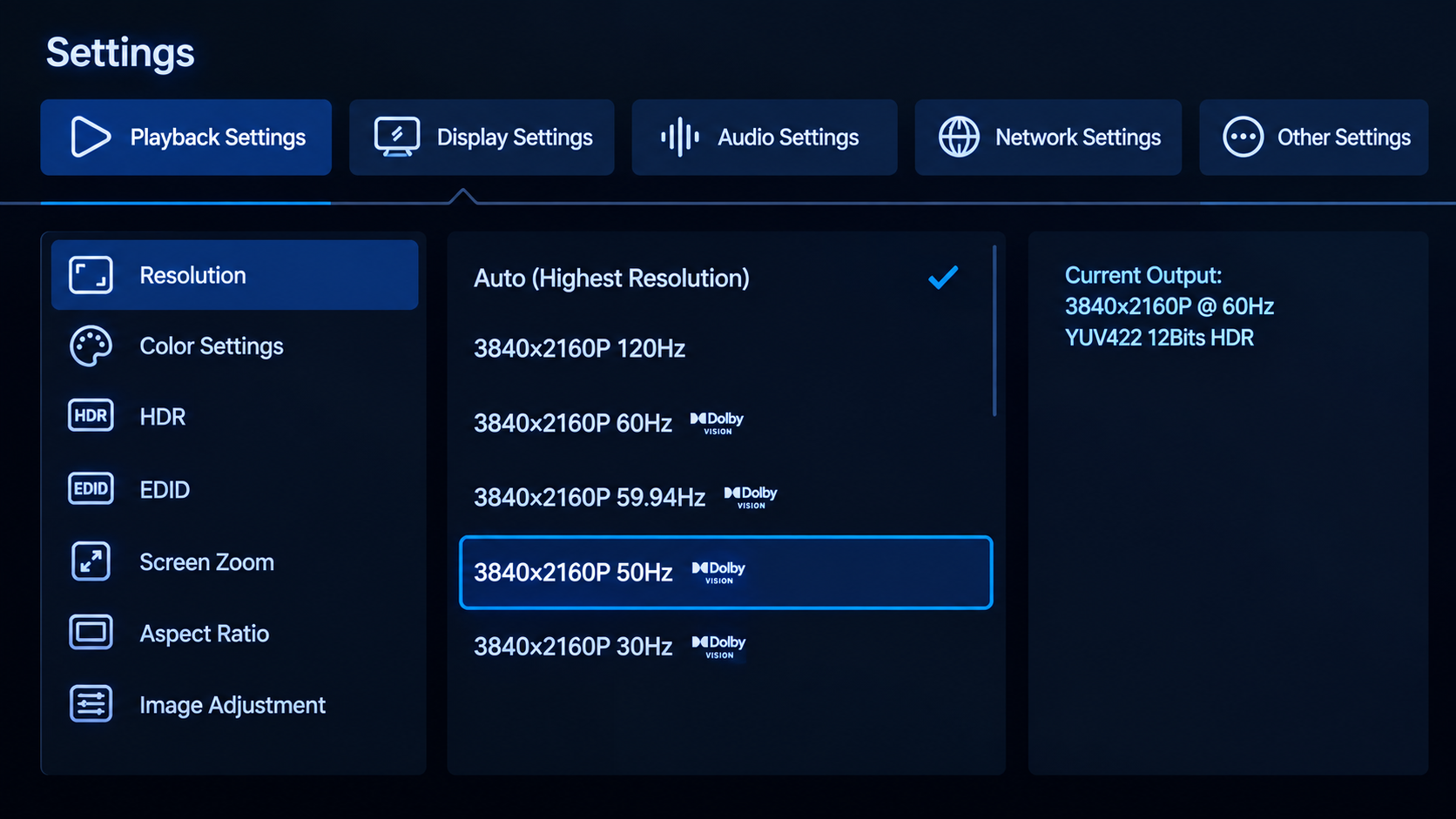Open the Aspect Ratio menu entry
The image size is (1456, 819).
click(x=235, y=633)
